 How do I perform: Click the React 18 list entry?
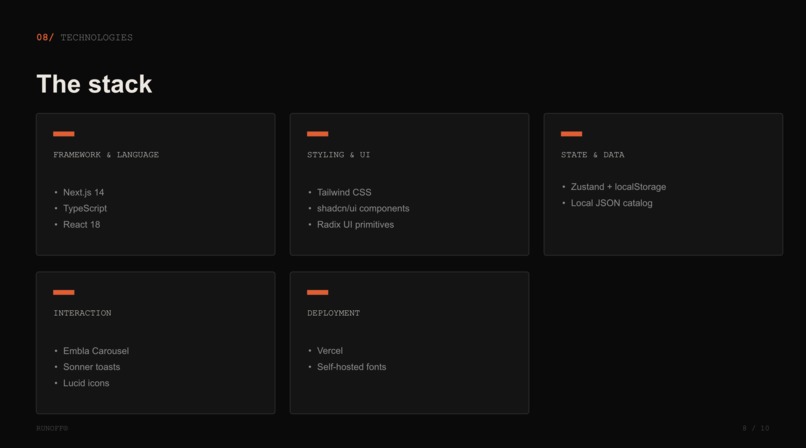(81, 225)
